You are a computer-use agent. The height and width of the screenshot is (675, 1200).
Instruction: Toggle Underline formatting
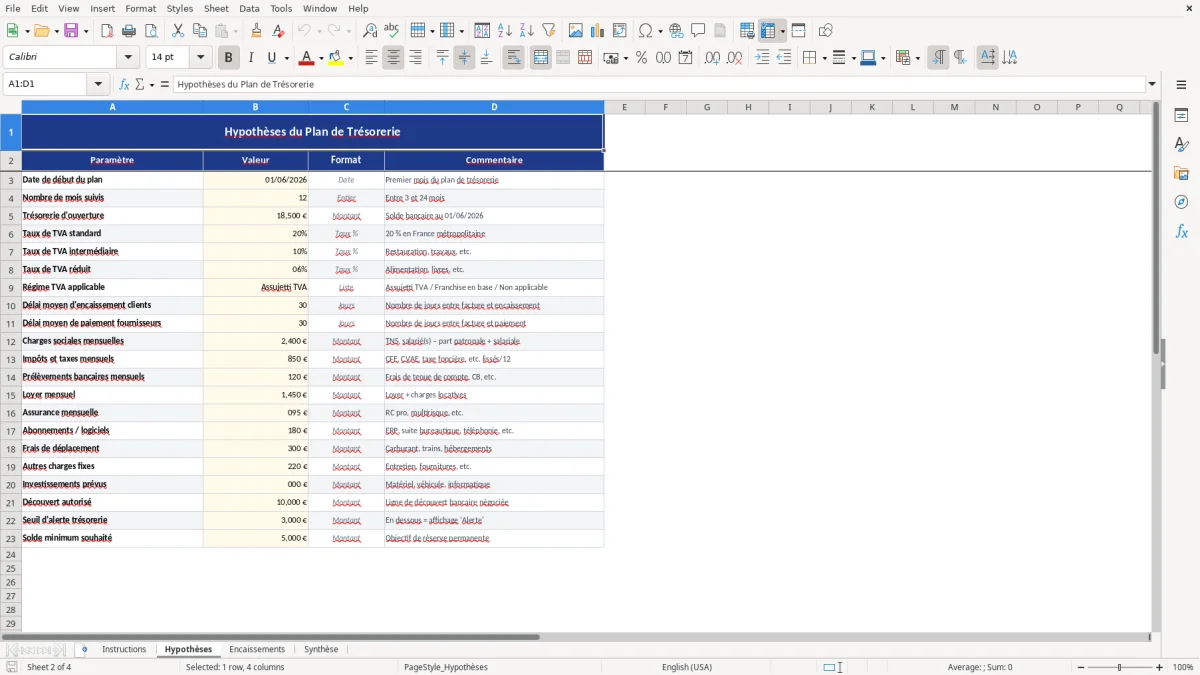pos(272,58)
